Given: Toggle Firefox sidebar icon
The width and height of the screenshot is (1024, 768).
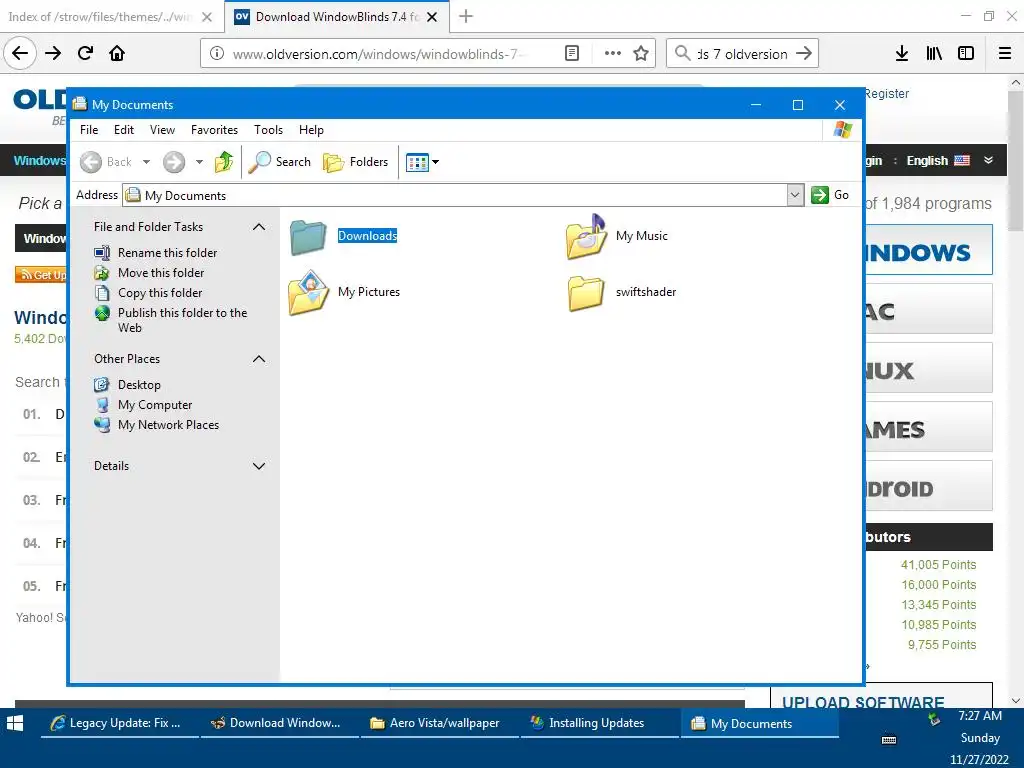Looking at the screenshot, I should pos(966,54).
